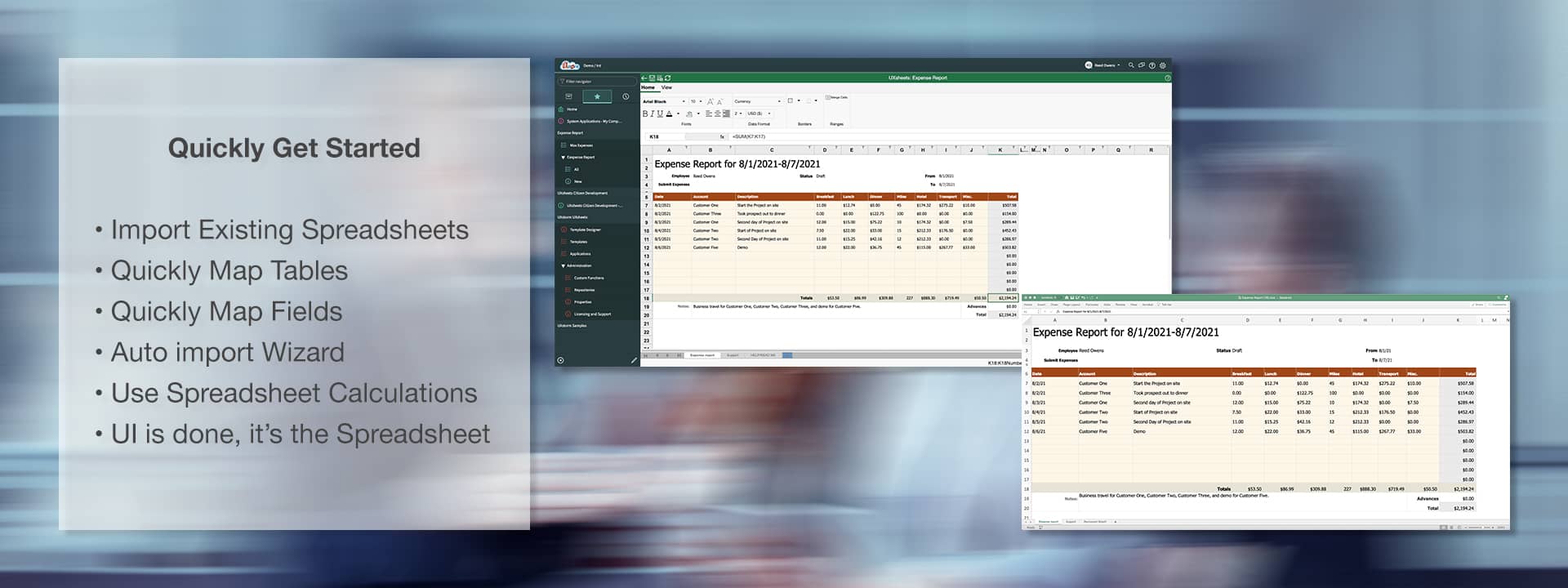
Task: Decrease font size with smaller A icon
Action: 719,101
